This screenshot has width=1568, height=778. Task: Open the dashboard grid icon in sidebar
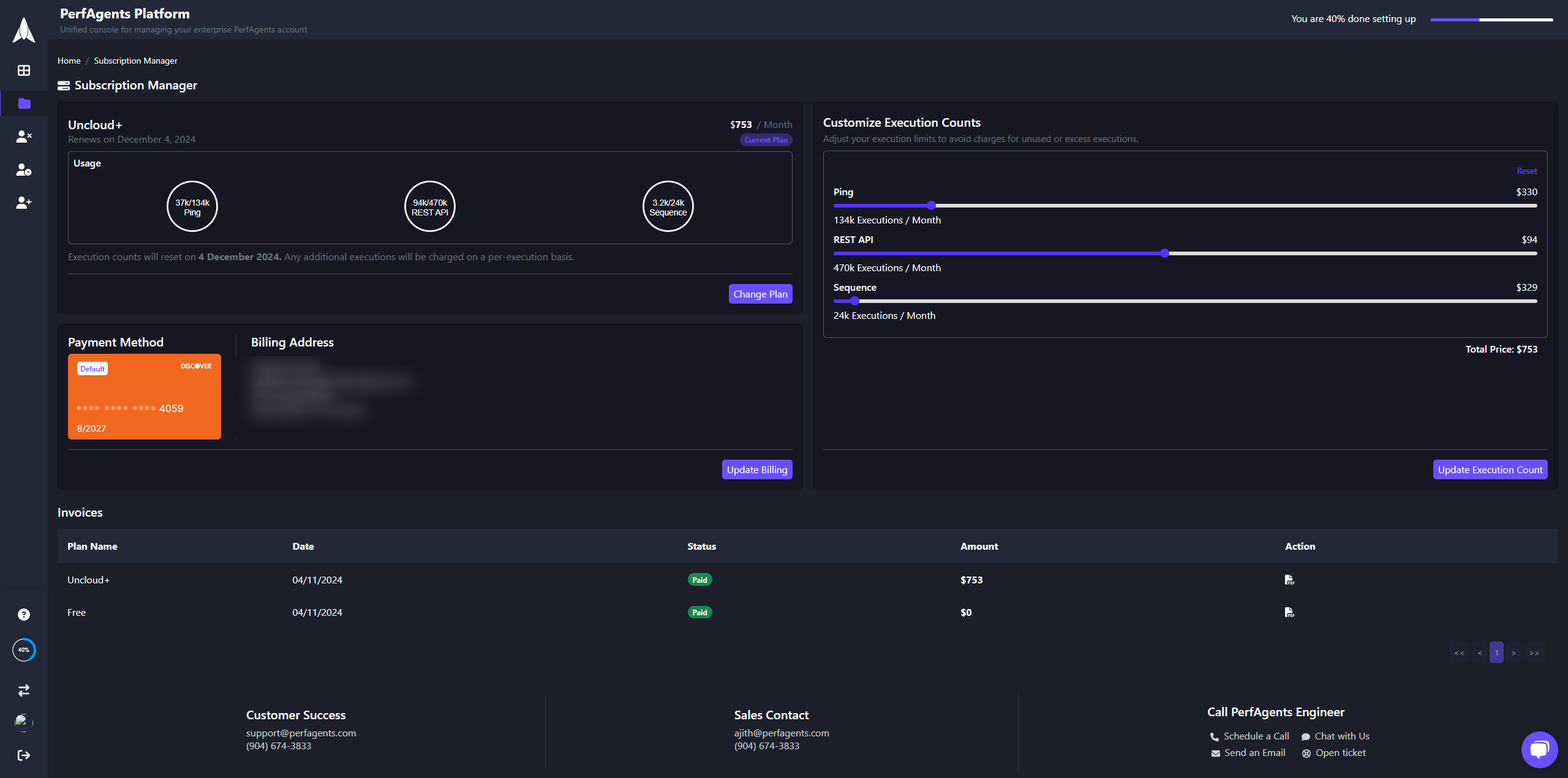click(x=23, y=70)
